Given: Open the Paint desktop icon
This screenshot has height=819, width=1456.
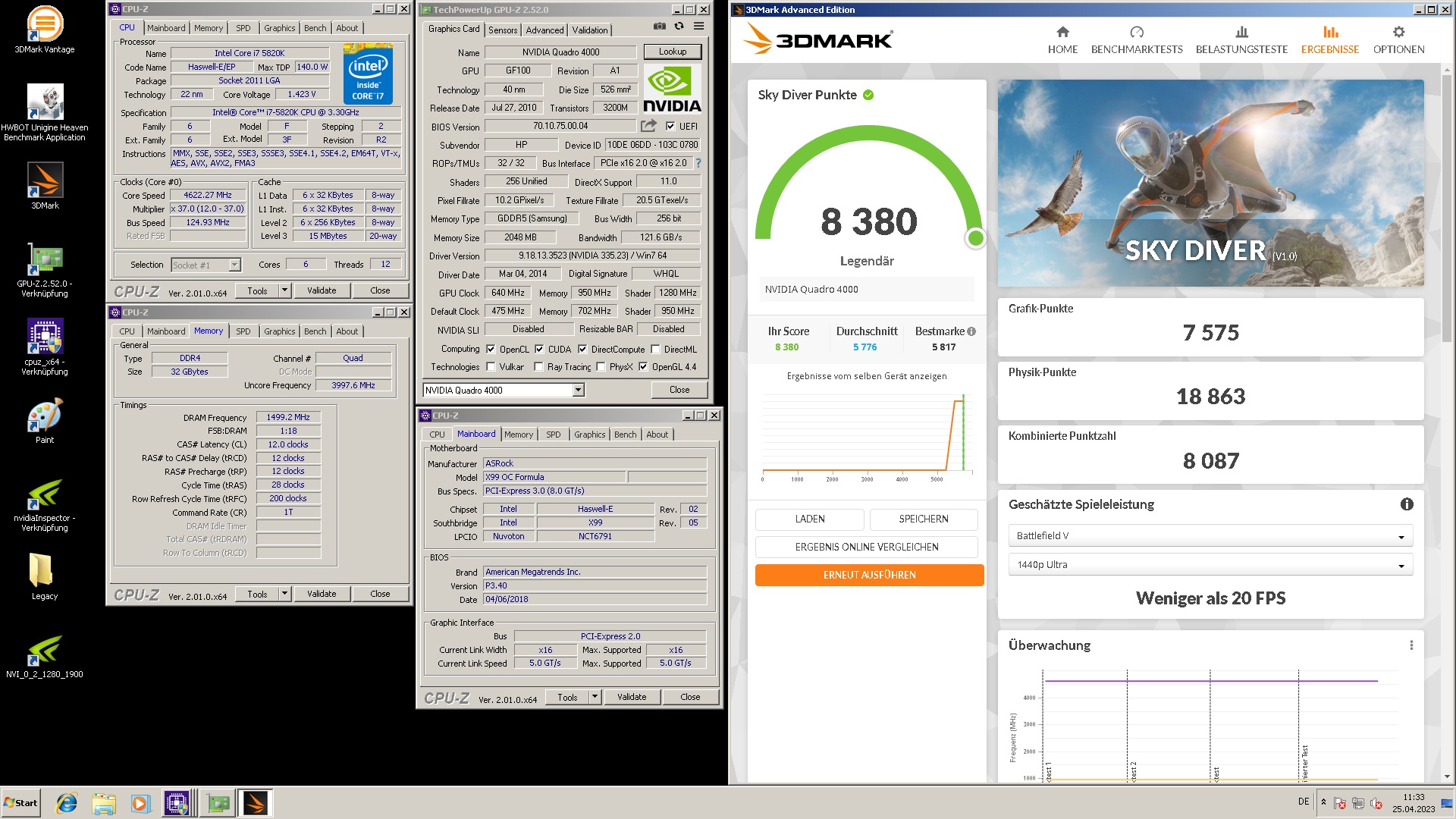Looking at the screenshot, I should (x=45, y=422).
